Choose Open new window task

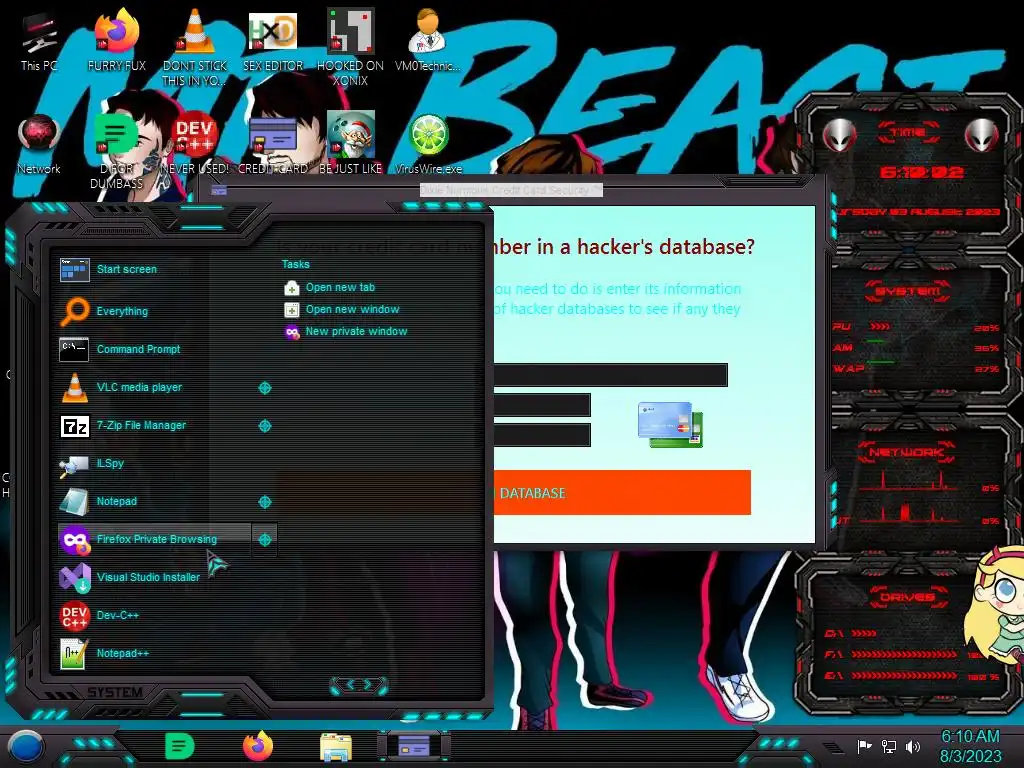pos(342,310)
